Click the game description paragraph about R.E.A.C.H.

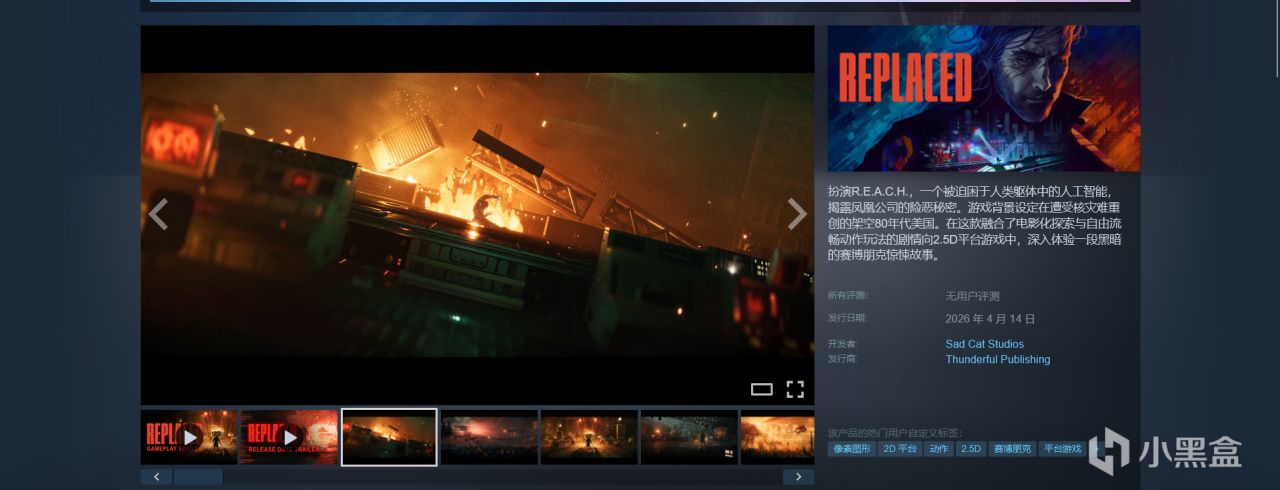pos(976,223)
